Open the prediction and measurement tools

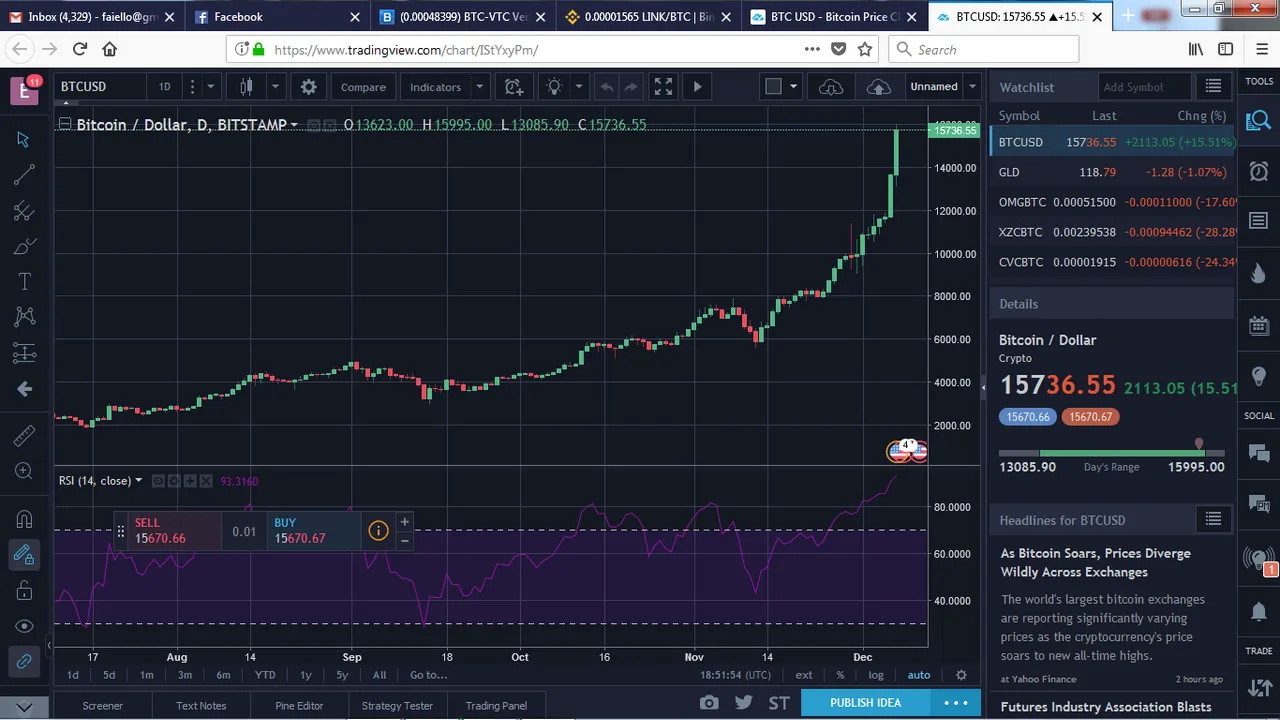point(24,353)
